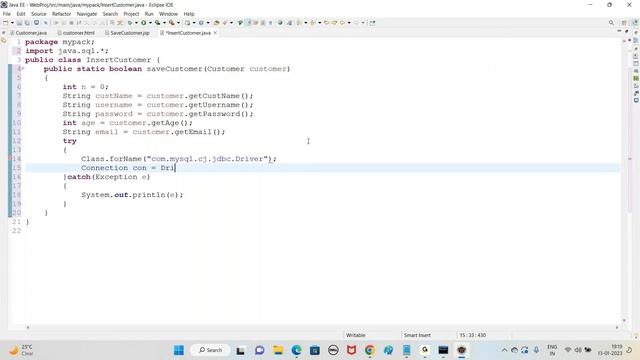Viewport: 640px width, 360px height.
Task: Open the Navigate menu
Action: click(87, 14)
